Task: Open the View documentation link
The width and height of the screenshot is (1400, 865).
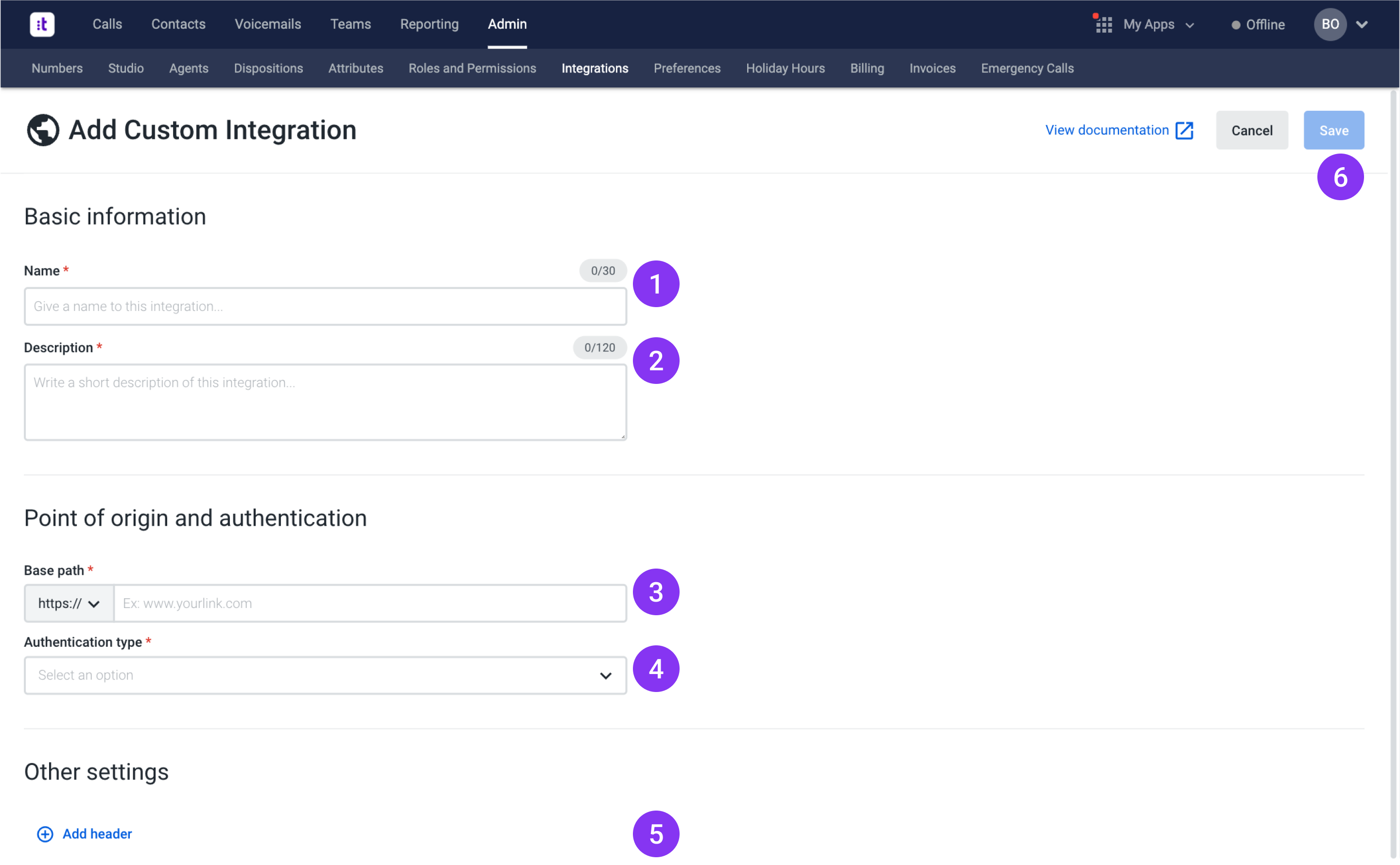Action: [1106, 130]
